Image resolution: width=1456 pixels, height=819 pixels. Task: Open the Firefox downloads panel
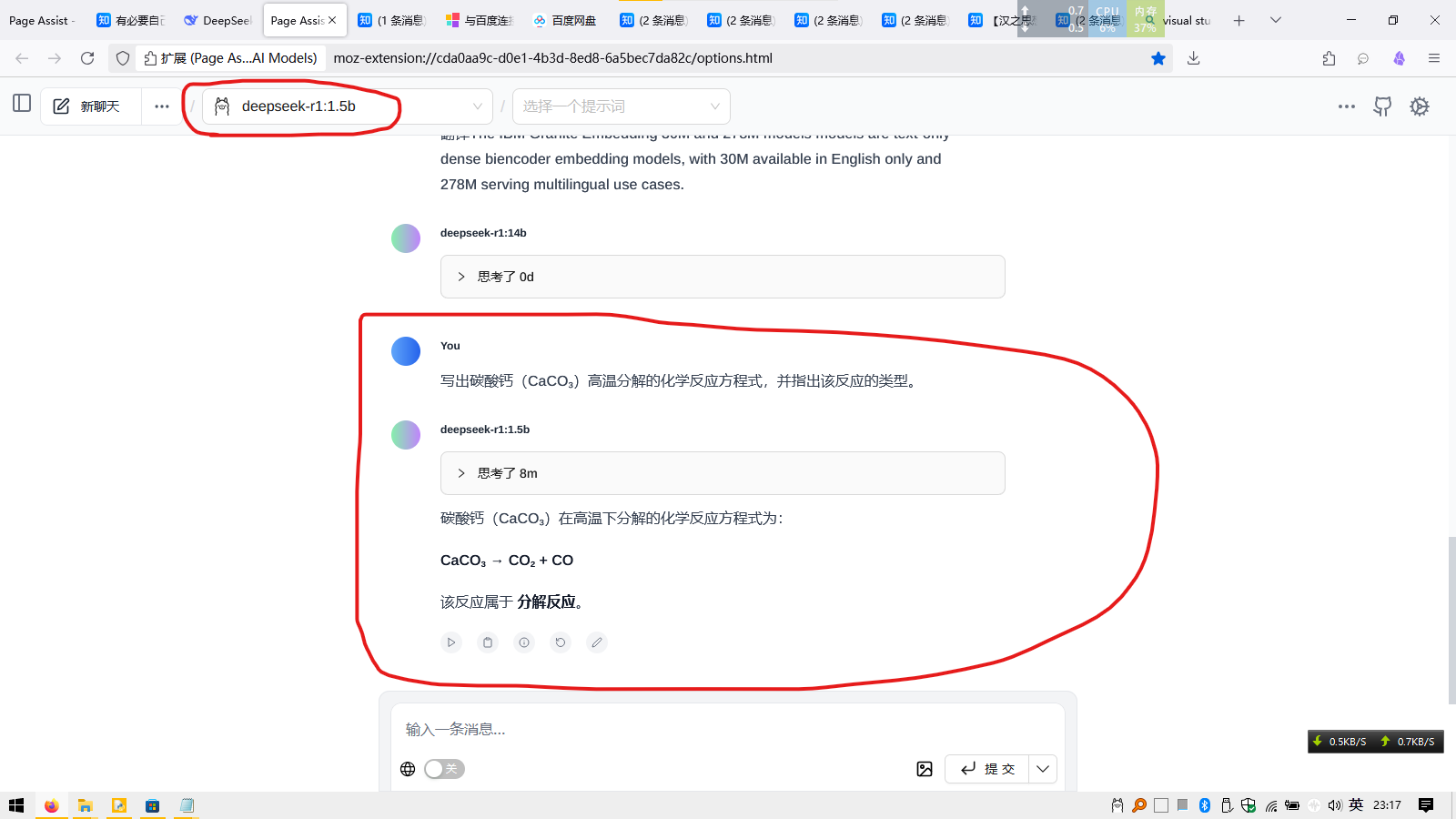point(1194,58)
